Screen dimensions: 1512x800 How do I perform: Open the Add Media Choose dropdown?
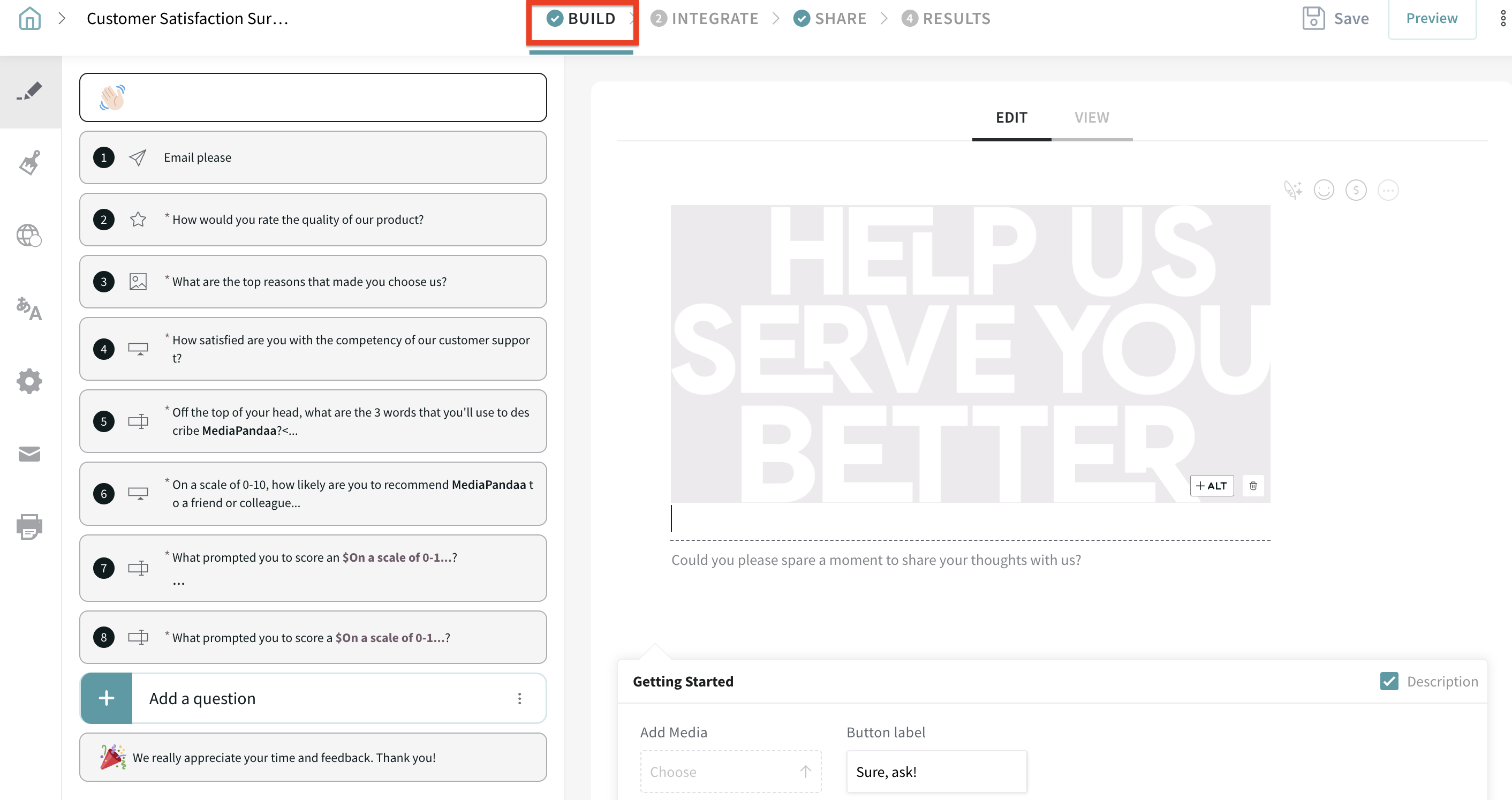click(730, 772)
